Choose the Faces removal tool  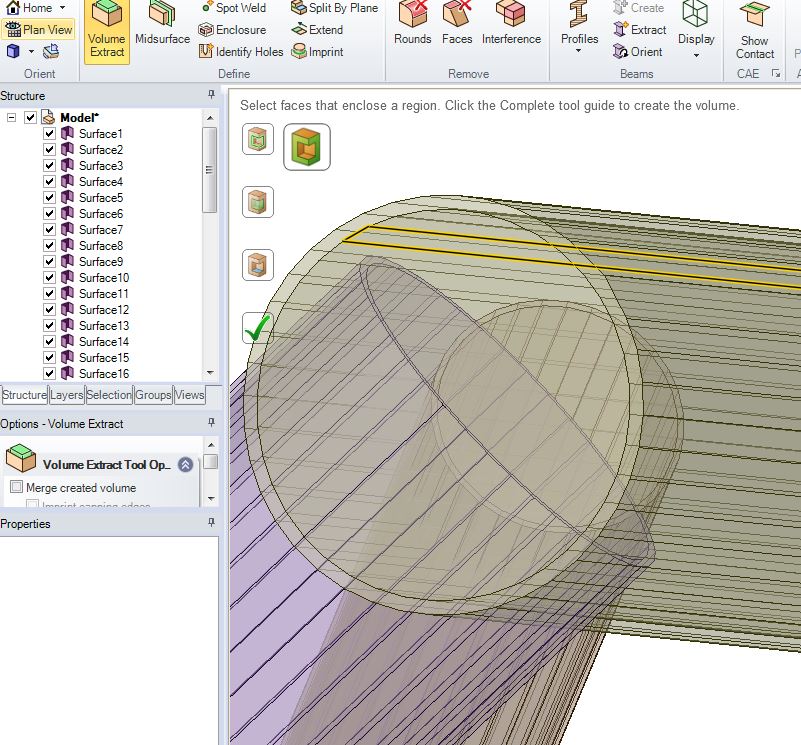pos(457,26)
